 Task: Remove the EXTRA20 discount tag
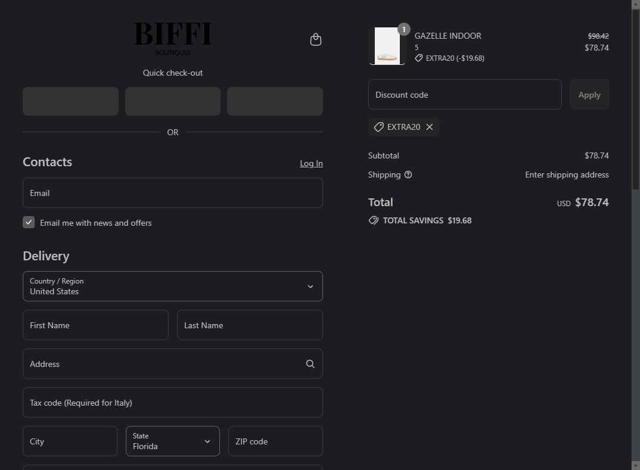pyautogui.click(x=429, y=127)
